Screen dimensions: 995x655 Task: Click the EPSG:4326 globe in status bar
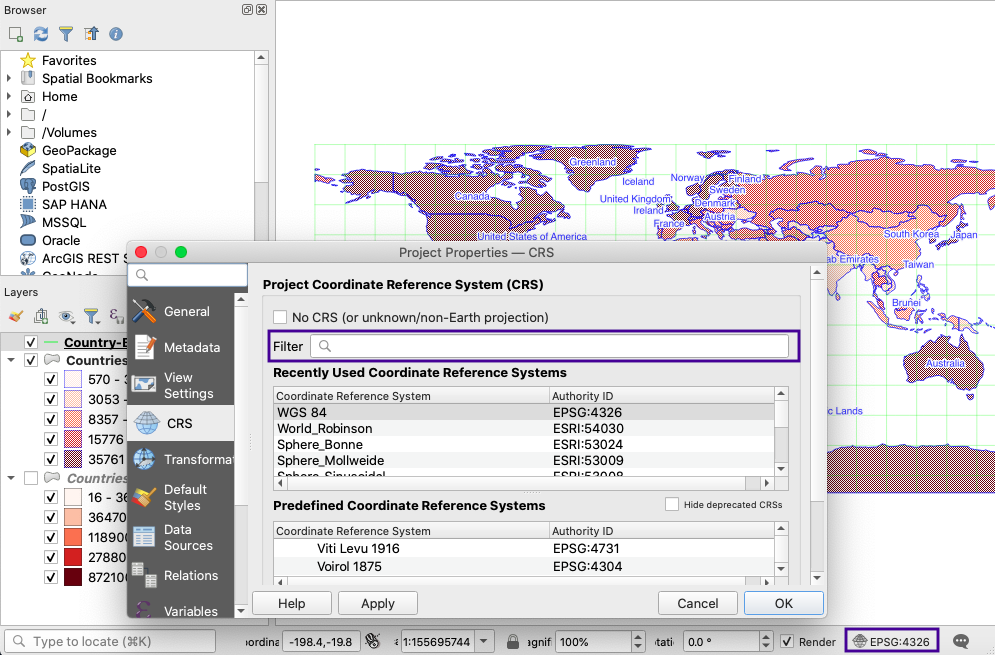click(858, 641)
